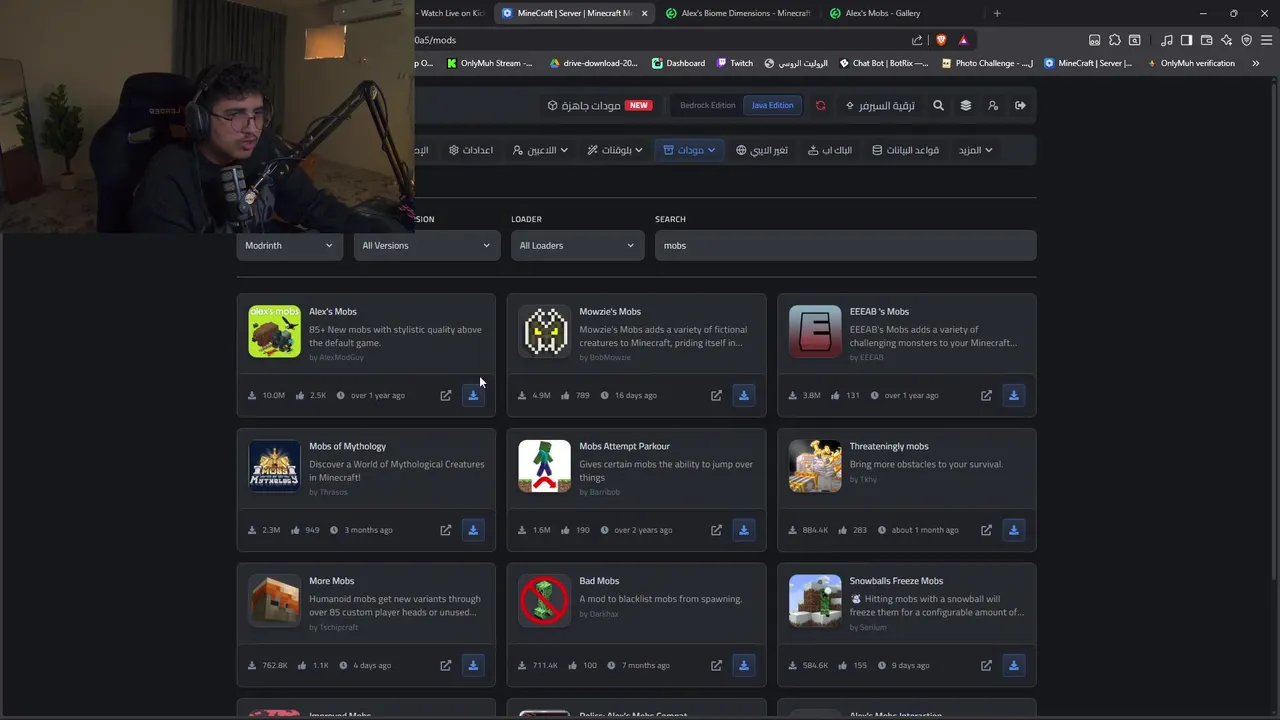Image resolution: width=1280 pixels, height=720 pixels.
Task: Expand the مودات menu dropdown
Action: tap(690, 150)
